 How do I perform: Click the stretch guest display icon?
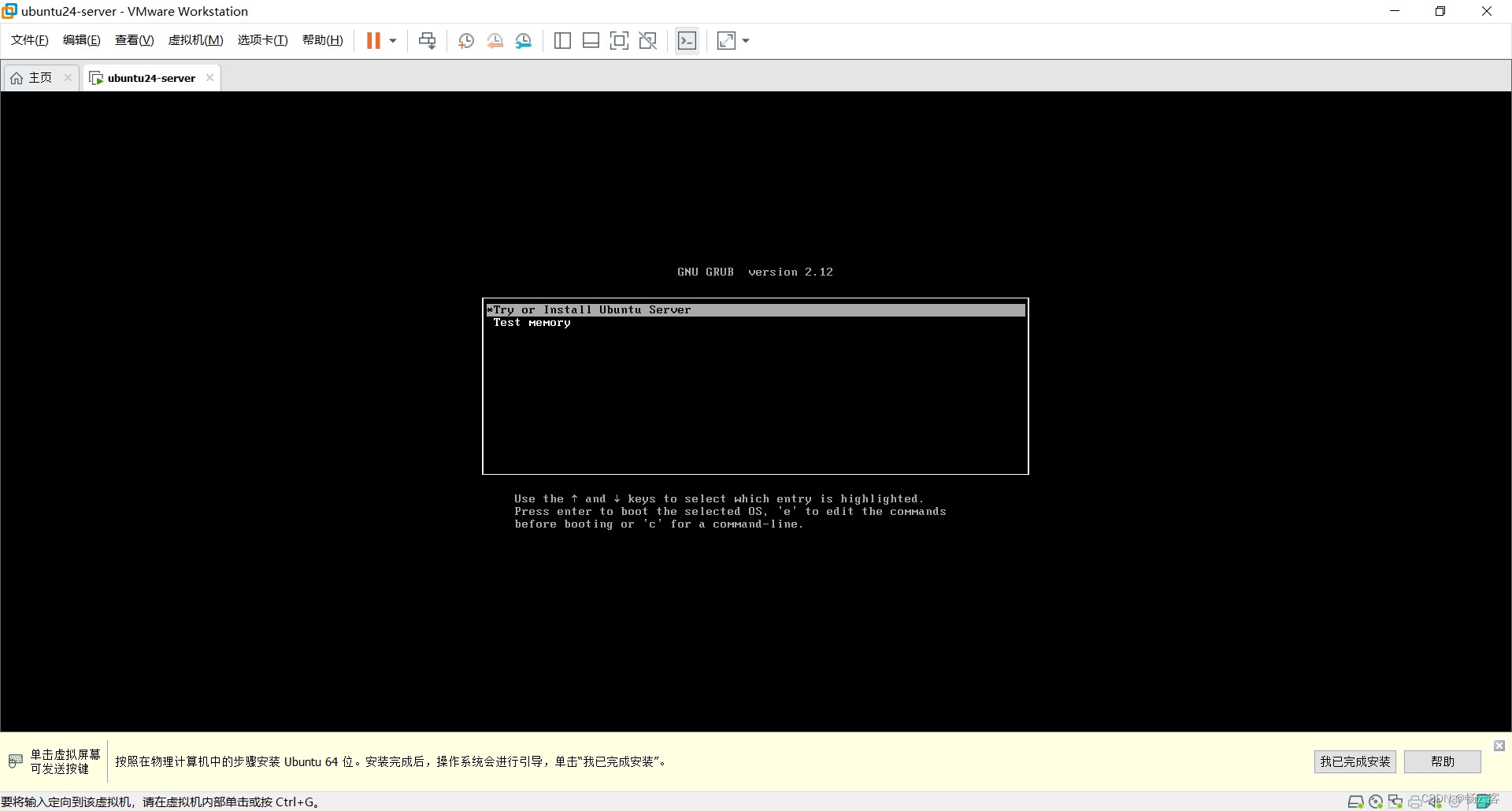coord(726,40)
